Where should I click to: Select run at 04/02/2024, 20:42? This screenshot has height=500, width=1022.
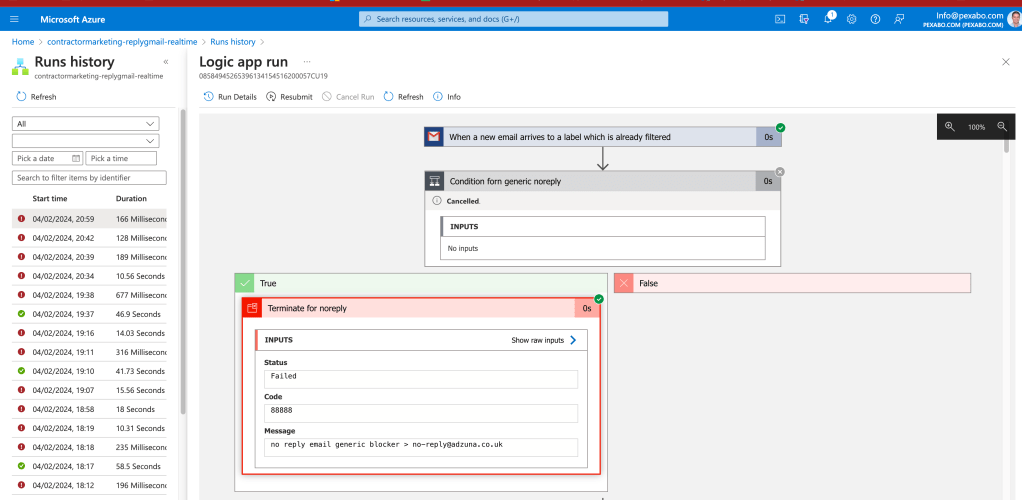[89, 238]
